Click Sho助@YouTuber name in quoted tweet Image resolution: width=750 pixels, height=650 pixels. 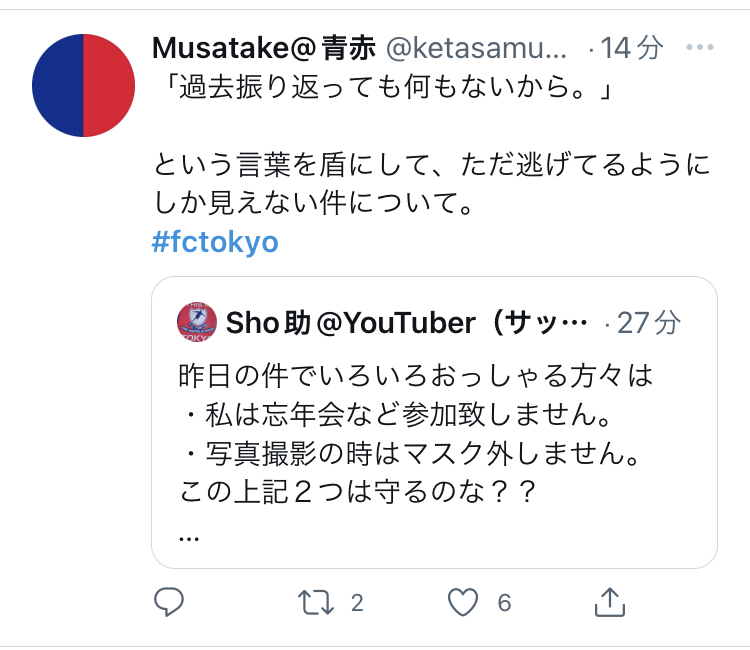pos(406,323)
